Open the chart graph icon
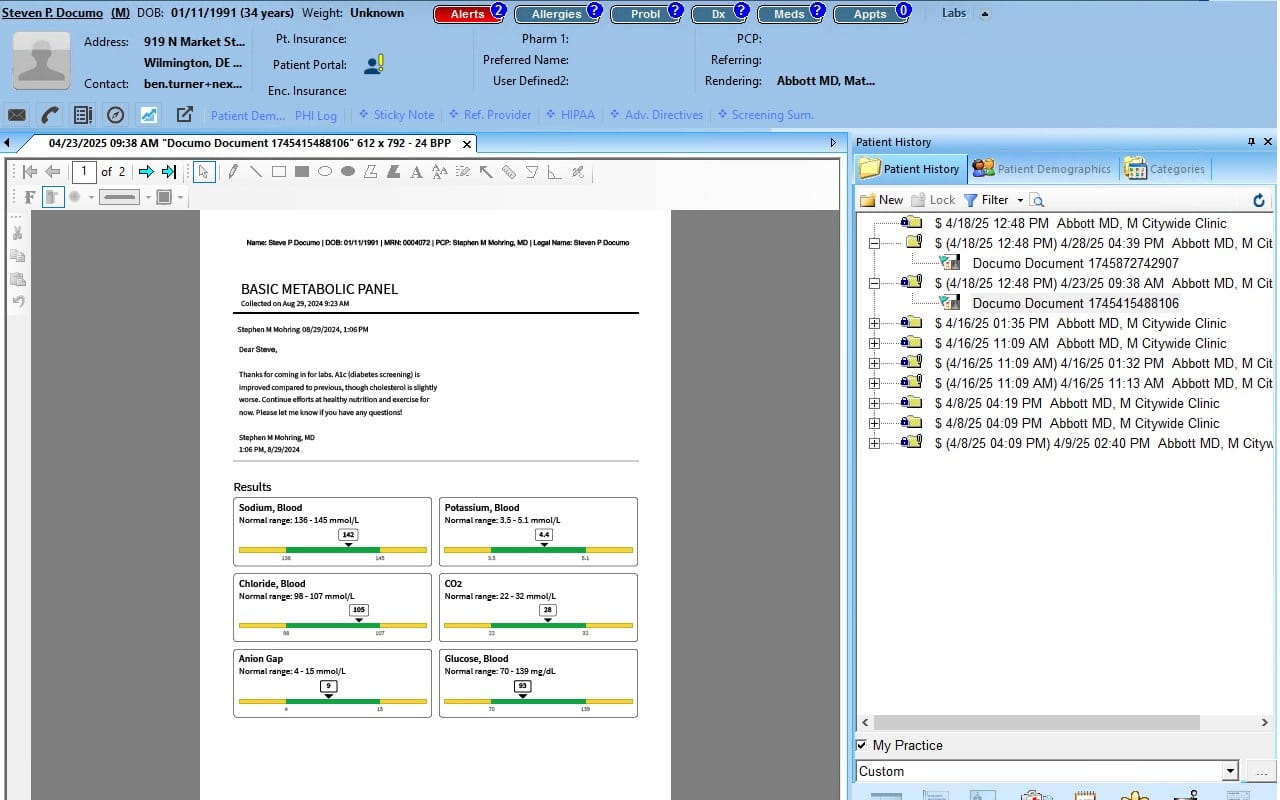Screen dimensions: 1280x800 pyautogui.click(x=149, y=115)
